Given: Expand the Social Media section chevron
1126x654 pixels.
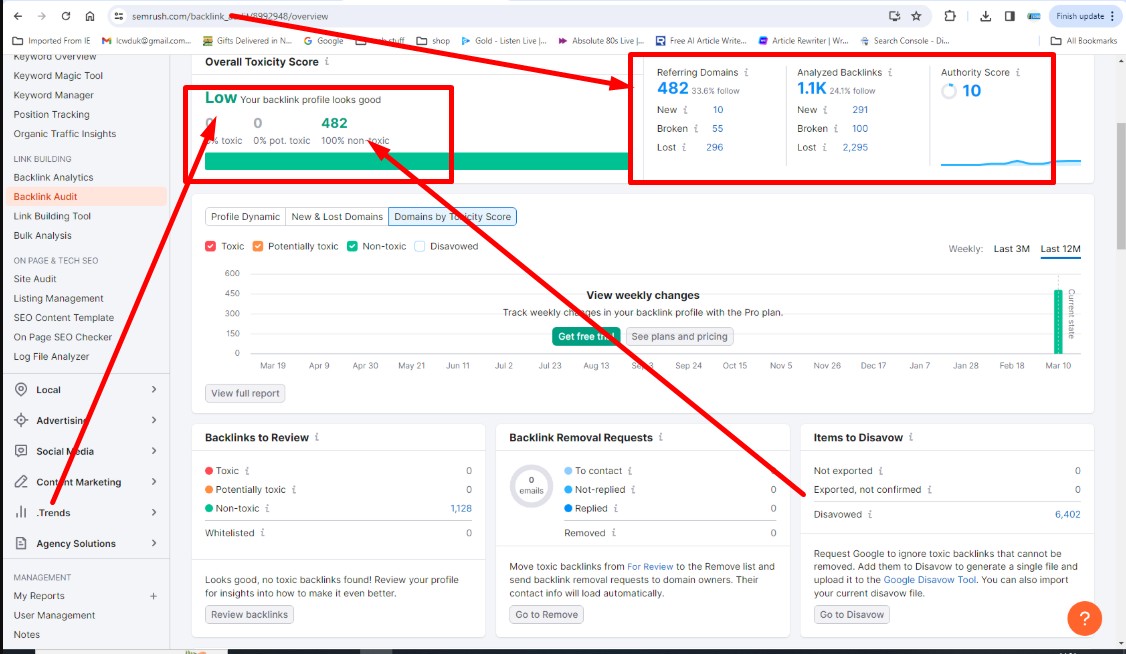Looking at the screenshot, I should click(154, 451).
